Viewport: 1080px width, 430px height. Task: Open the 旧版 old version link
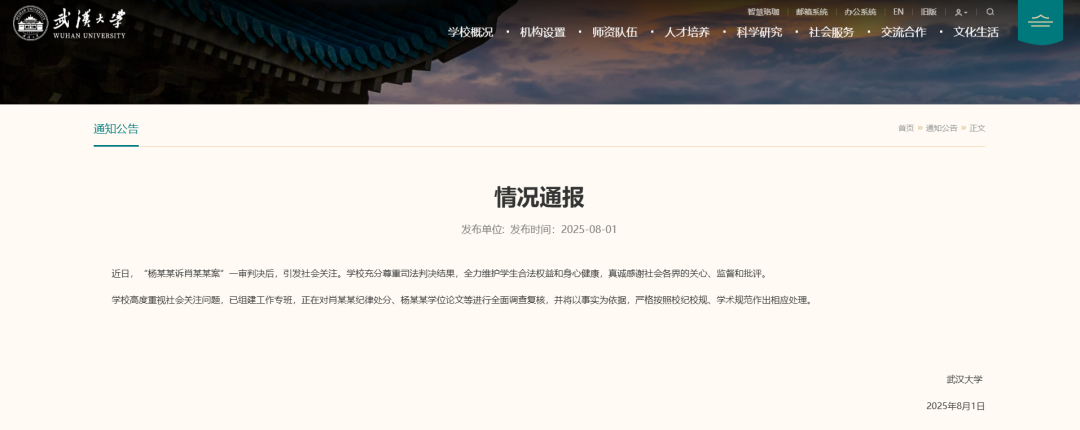[x=929, y=12]
